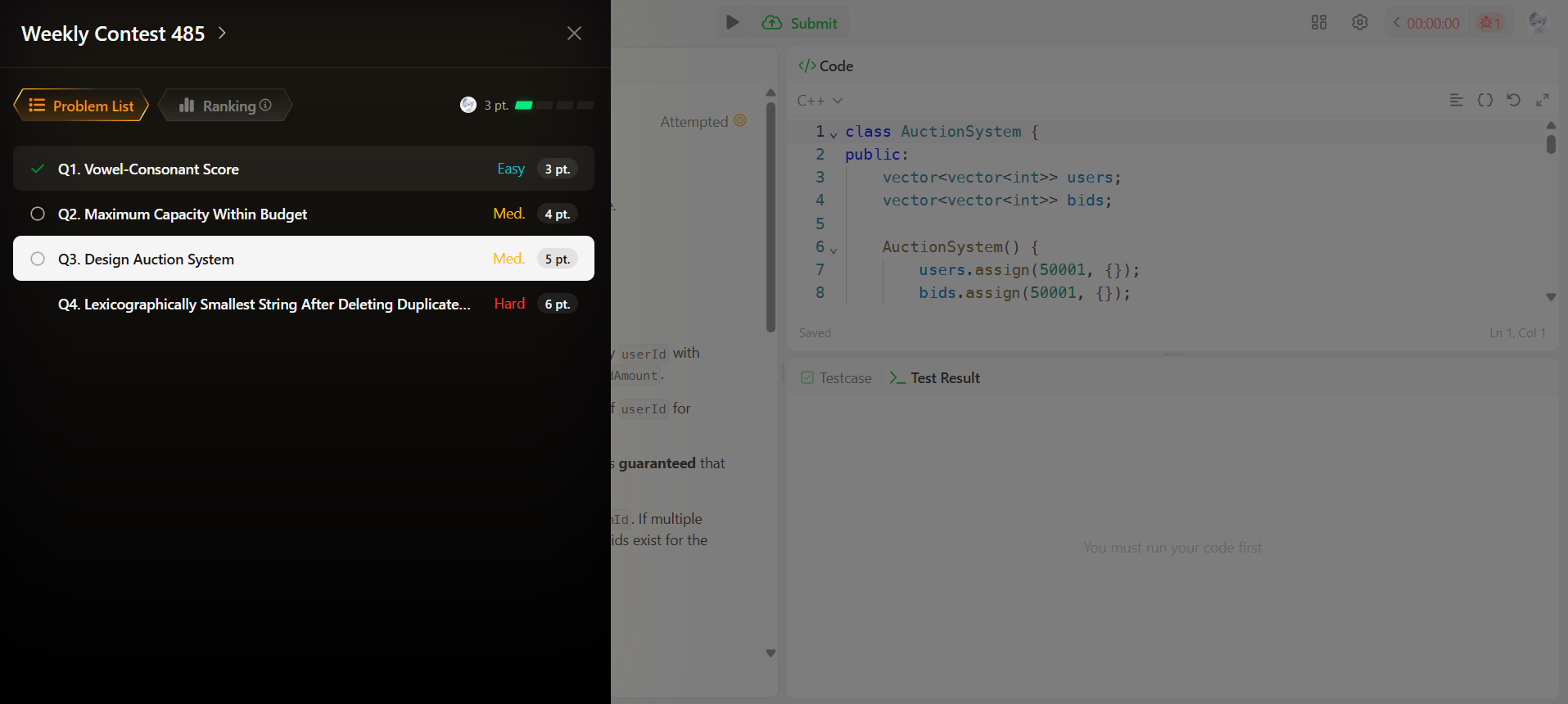
Task: Switch to the Ranking tab
Action: click(224, 106)
